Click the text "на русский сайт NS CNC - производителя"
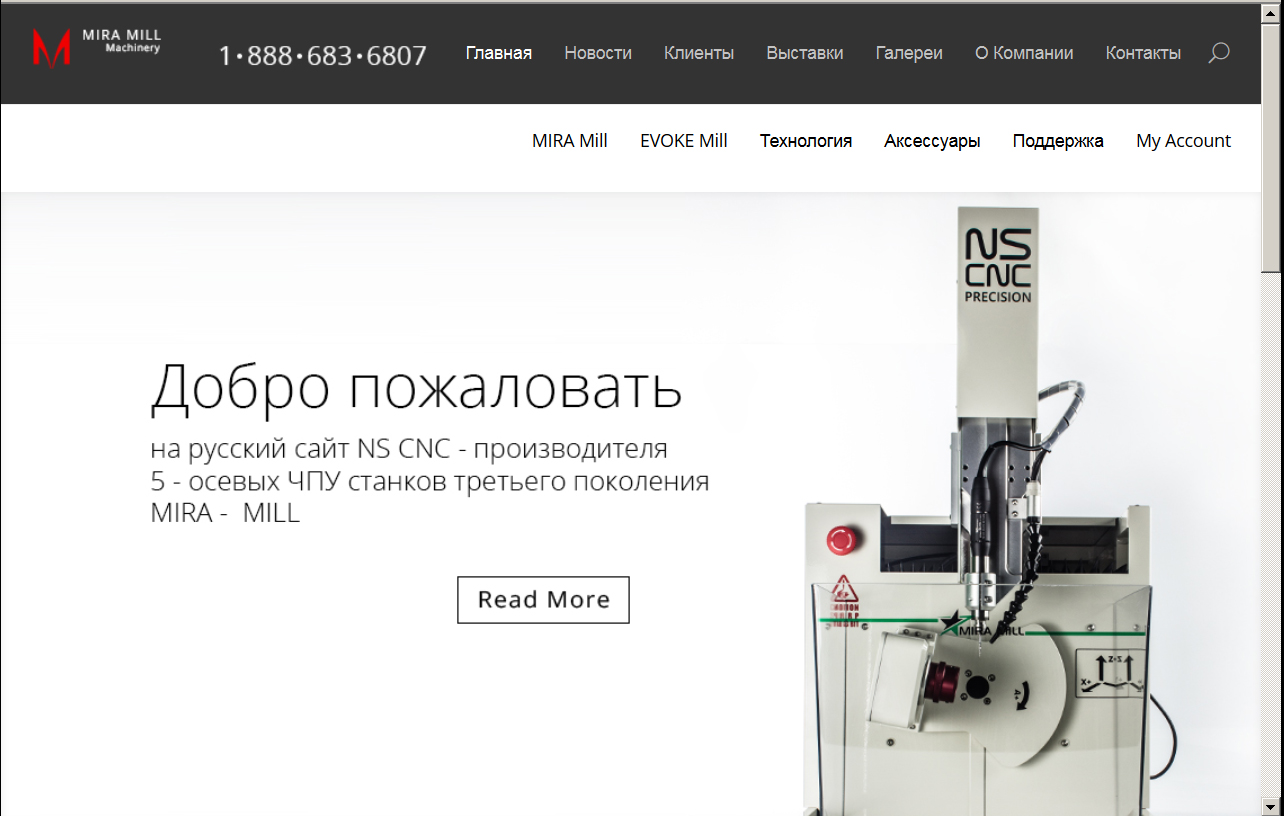The image size is (1284, 816). (409, 447)
